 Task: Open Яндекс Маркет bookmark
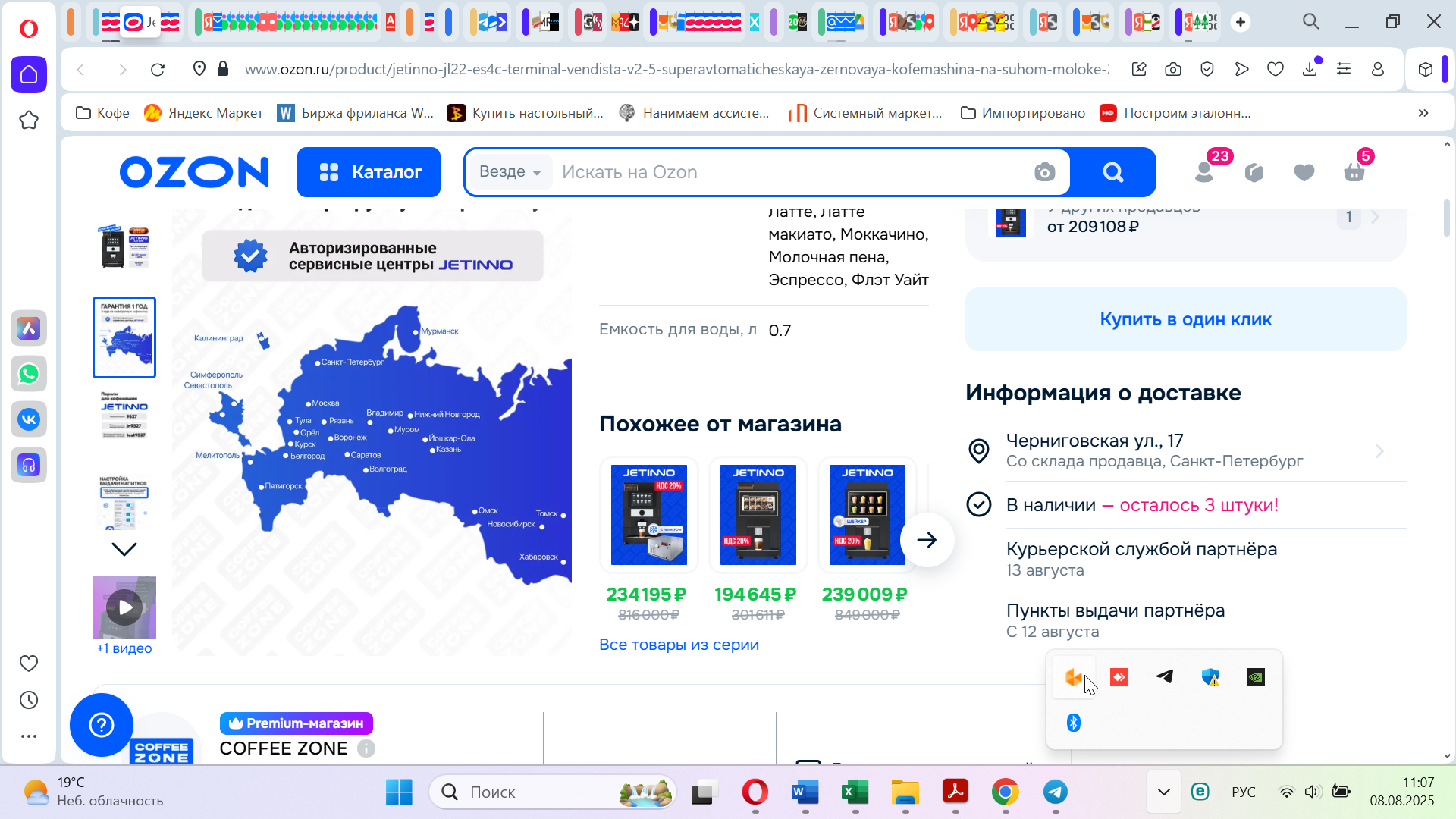coord(203,113)
